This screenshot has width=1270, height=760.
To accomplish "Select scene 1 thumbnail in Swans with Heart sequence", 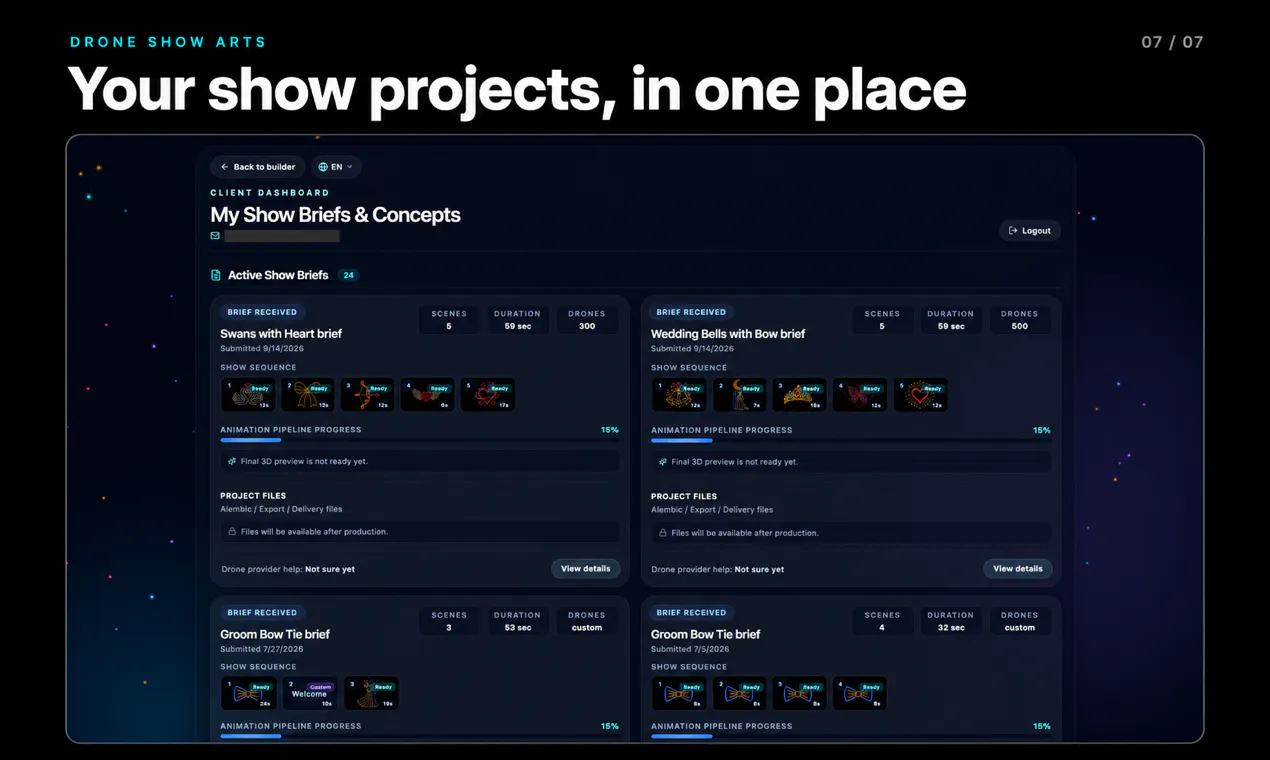I will pyautogui.click(x=247, y=395).
